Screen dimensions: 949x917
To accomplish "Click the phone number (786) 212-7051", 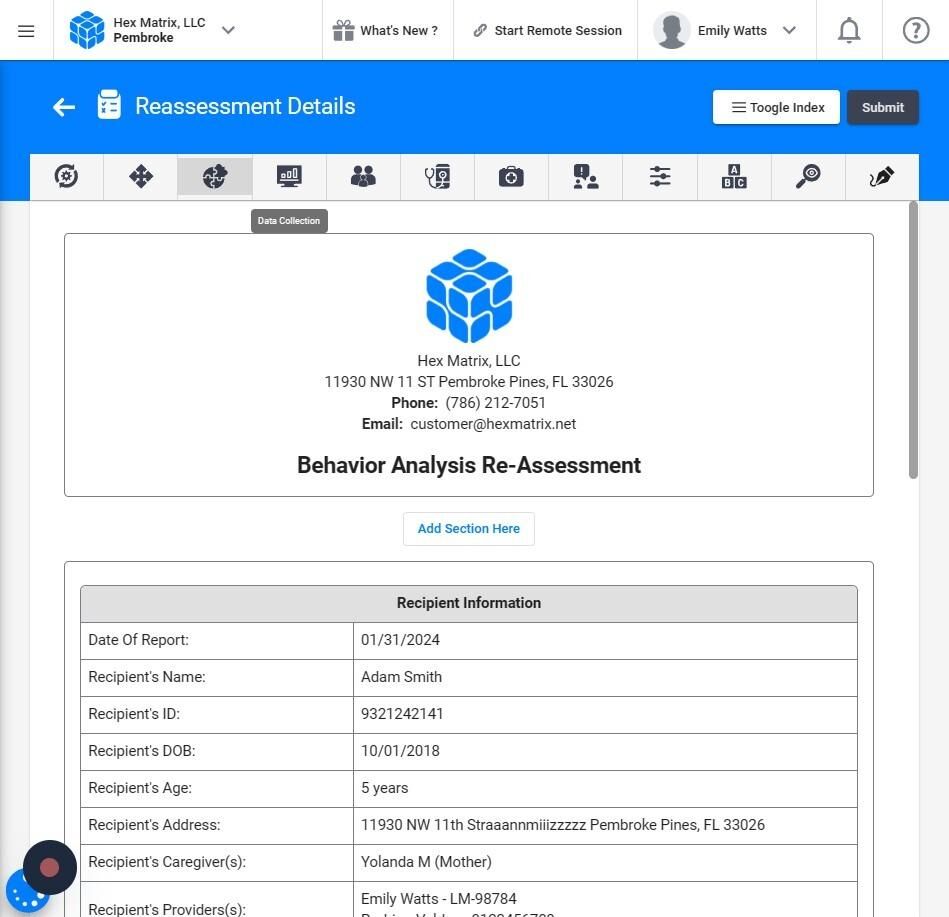I will pyautogui.click(x=495, y=403).
